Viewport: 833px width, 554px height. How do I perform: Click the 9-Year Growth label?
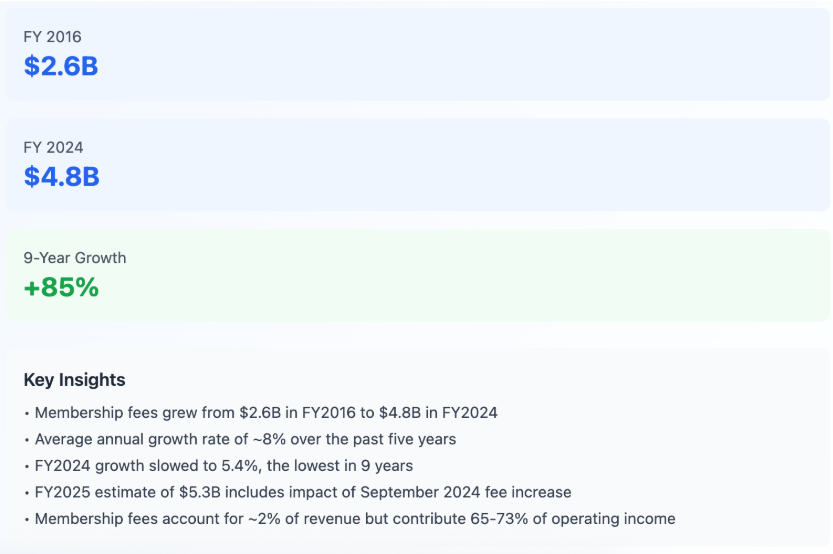pyautogui.click(x=75, y=257)
